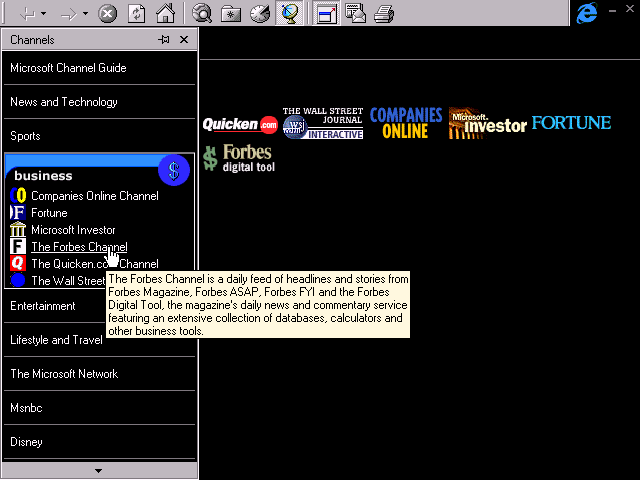This screenshot has width=640, height=480.
Task: Click The Forbes Channel F icon
Action: click(18, 247)
